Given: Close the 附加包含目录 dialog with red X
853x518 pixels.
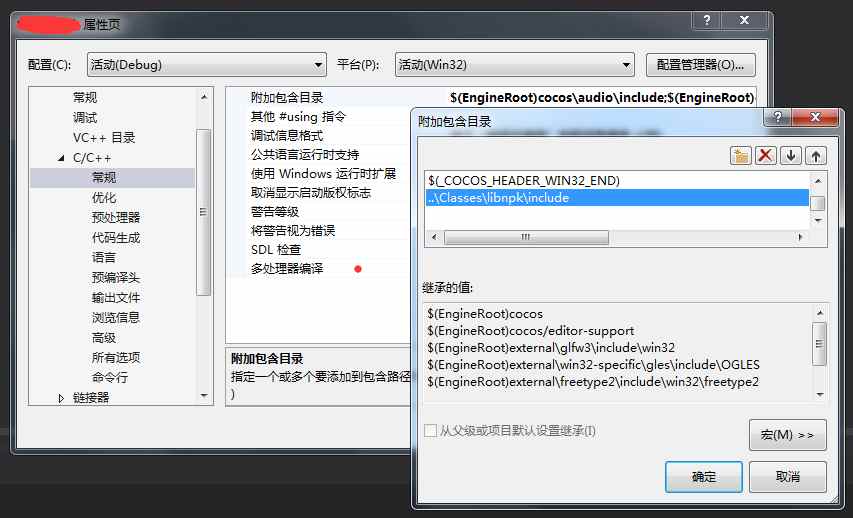Looking at the screenshot, I should coord(815,117).
